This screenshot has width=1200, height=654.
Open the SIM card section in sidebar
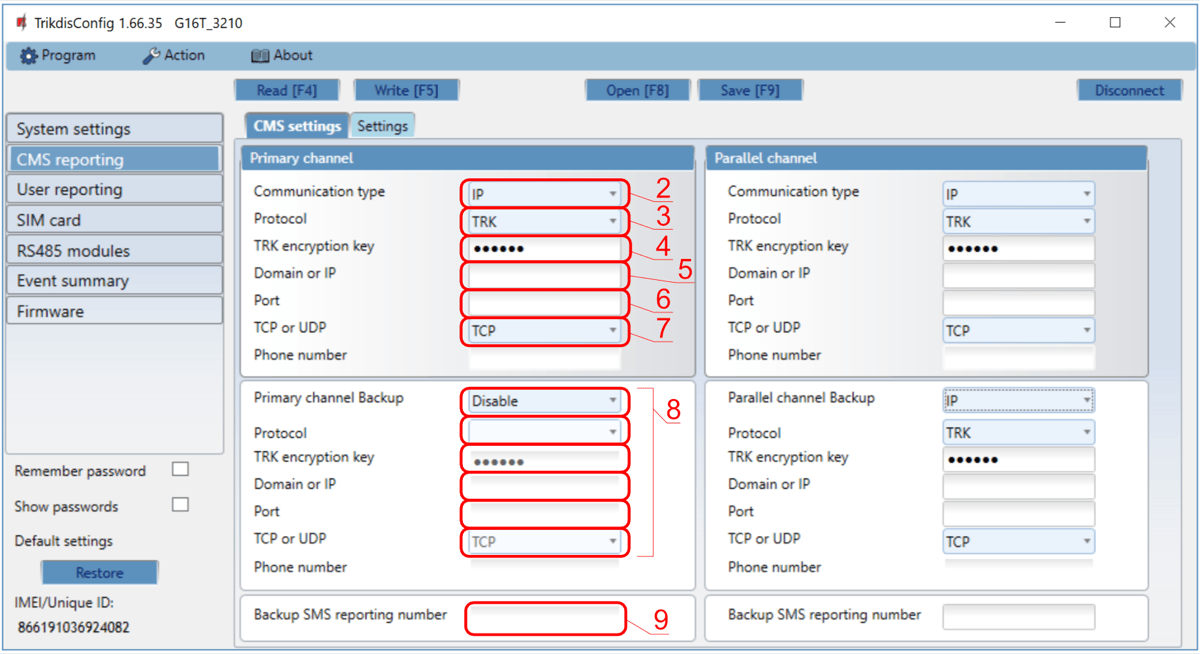click(114, 220)
